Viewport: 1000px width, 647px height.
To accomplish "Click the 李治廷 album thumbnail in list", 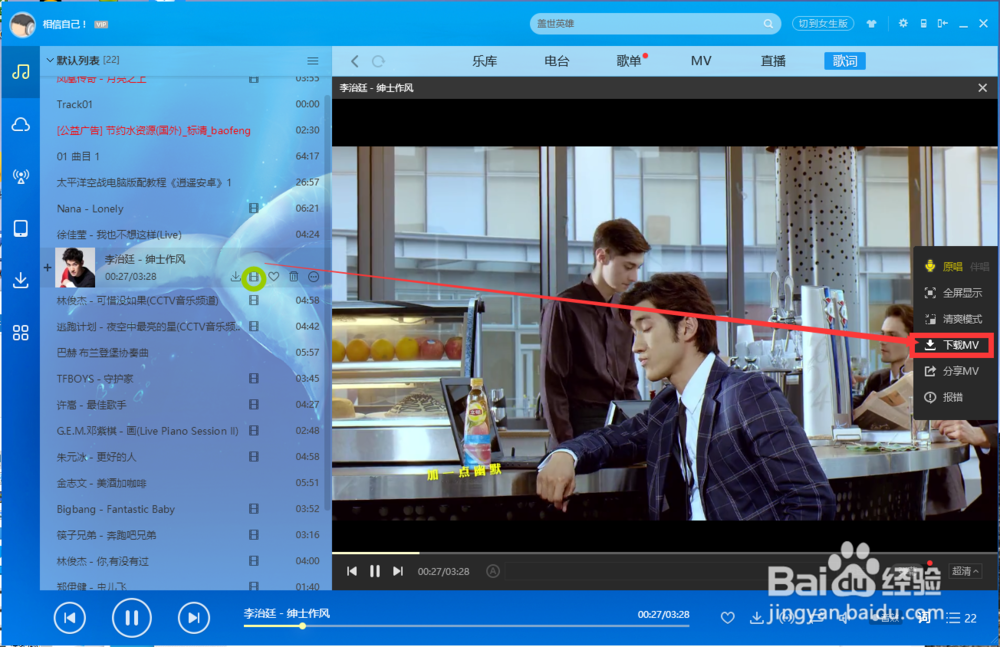I will [x=75, y=267].
